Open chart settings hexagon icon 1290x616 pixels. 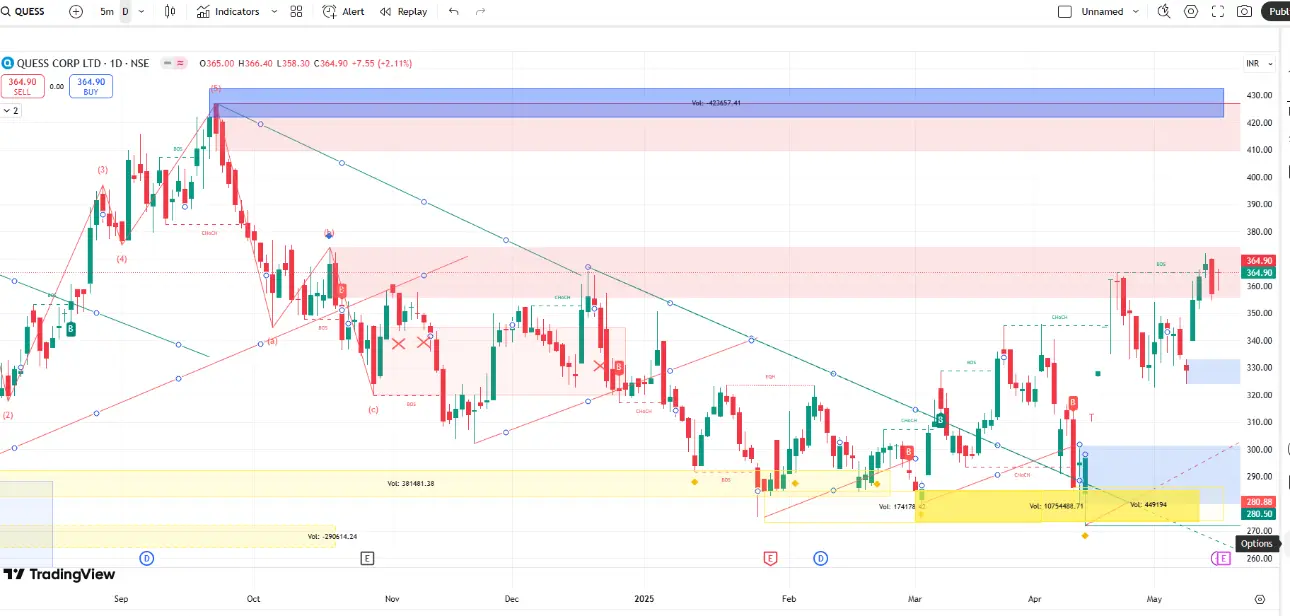[1191, 12]
